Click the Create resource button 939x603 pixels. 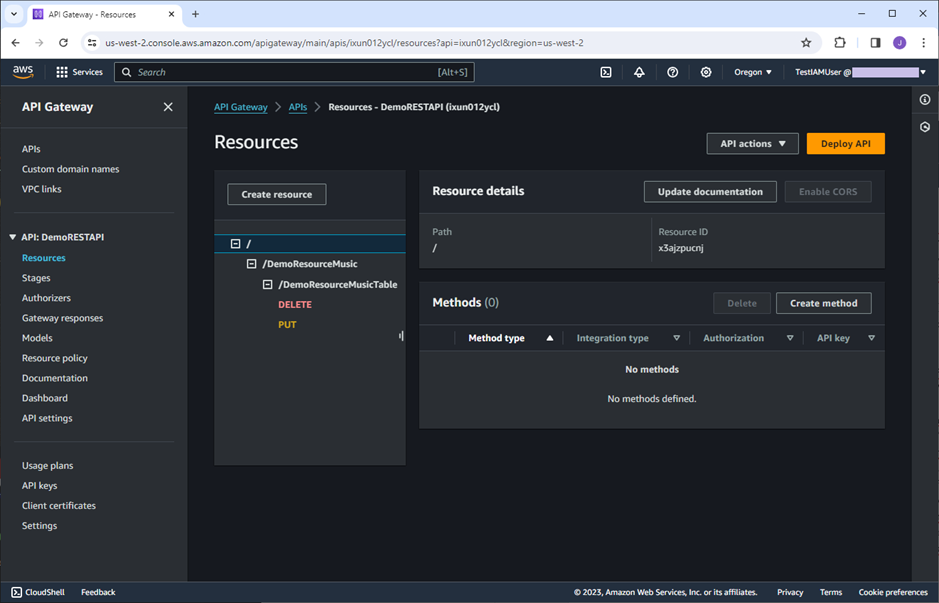277,194
